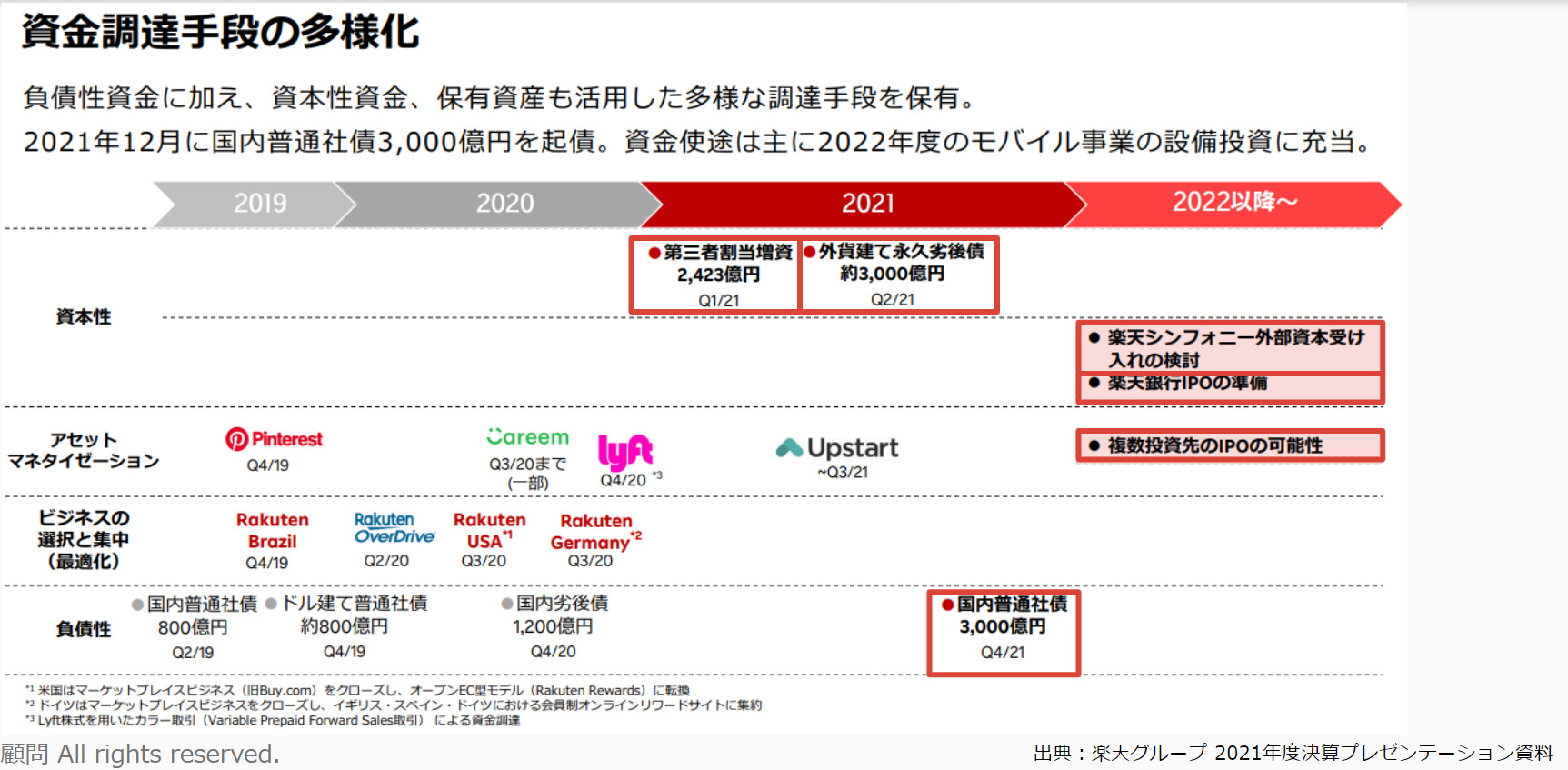The height and width of the screenshot is (770, 1568).
Task: Click the red-outlined 国内普通社債 3,000億円 box
Action: click(x=1004, y=633)
